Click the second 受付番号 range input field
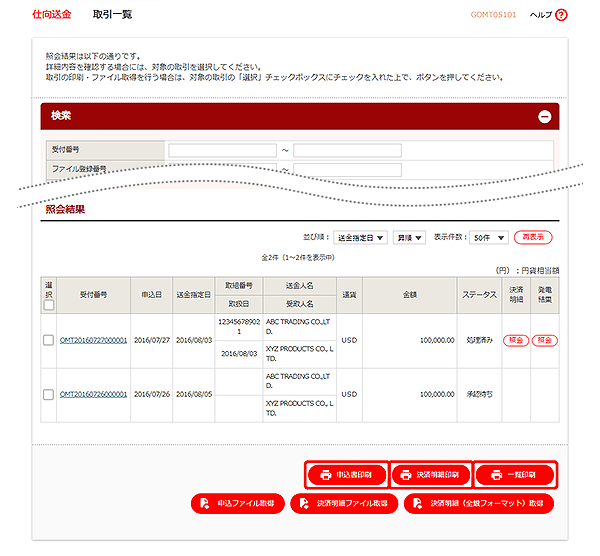The width and height of the screenshot is (600, 556). 347,150
